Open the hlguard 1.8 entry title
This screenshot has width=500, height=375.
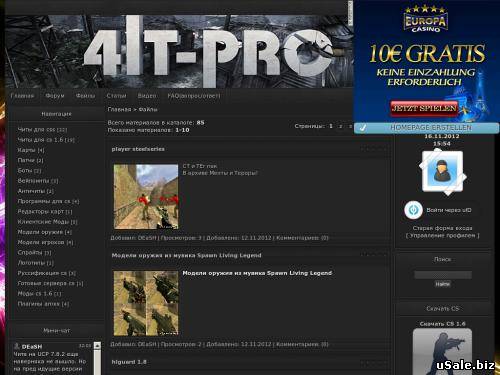pyautogui.click(x=129, y=362)
